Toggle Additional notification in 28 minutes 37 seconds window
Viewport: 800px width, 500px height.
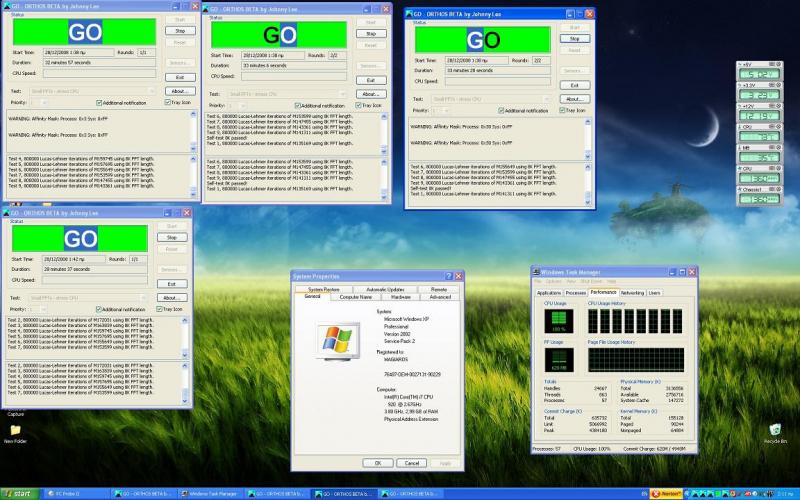coord(99,309)
